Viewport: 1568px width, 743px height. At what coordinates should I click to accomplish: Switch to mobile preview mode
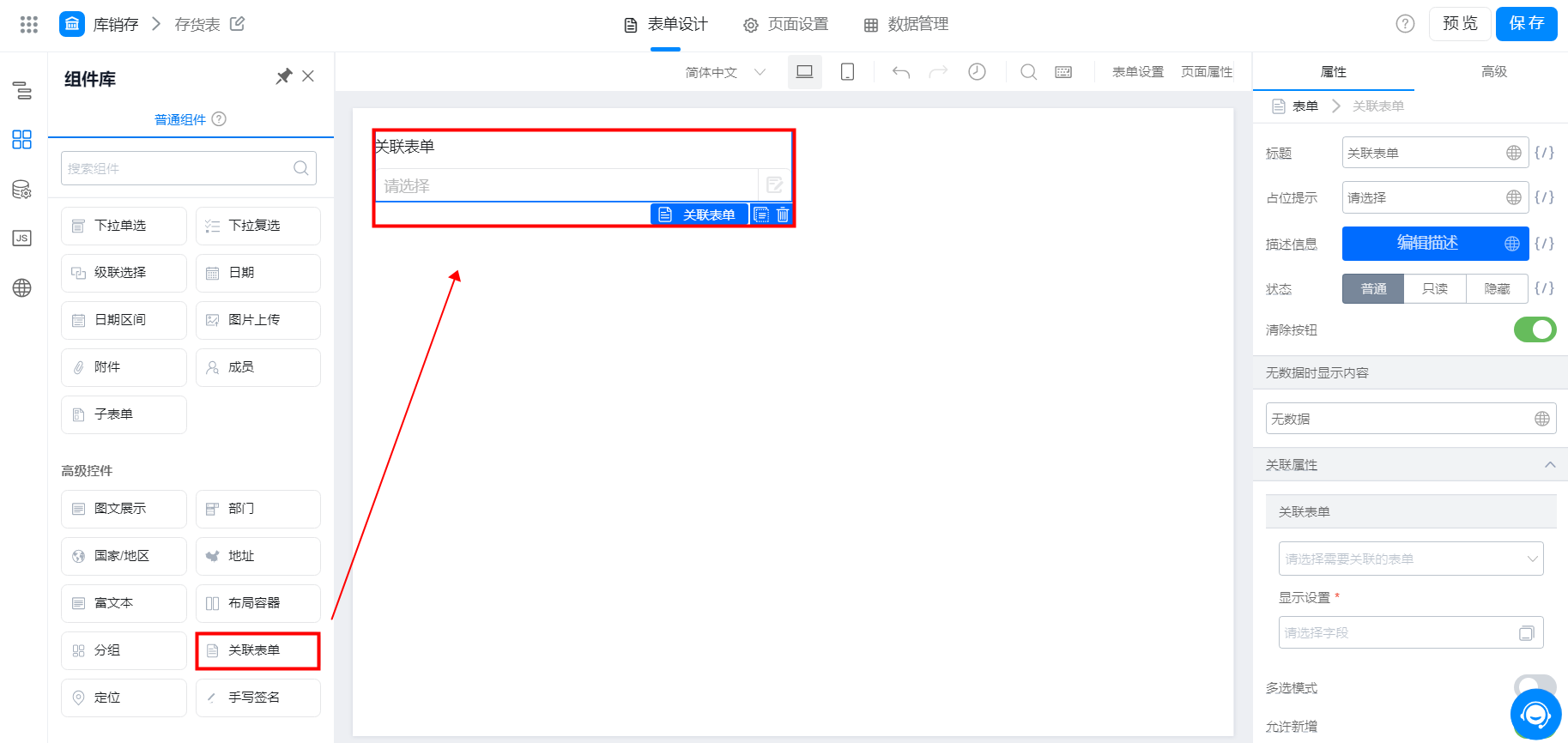[x=847, y=72]
